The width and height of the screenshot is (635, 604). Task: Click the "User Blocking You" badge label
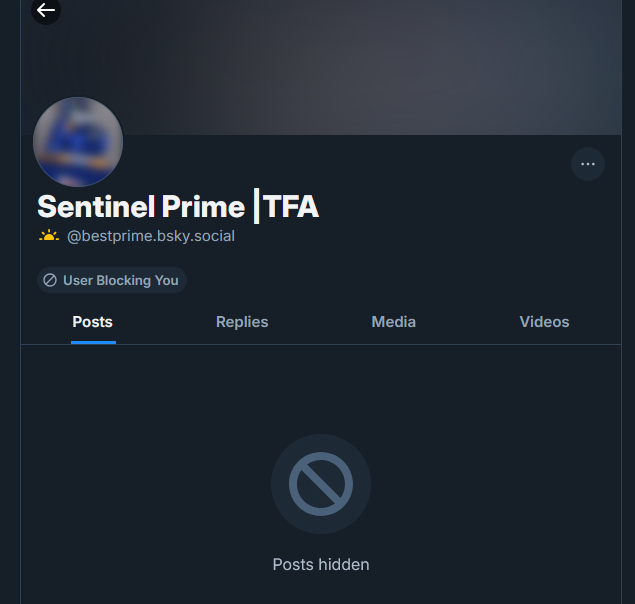pos(120,280)
